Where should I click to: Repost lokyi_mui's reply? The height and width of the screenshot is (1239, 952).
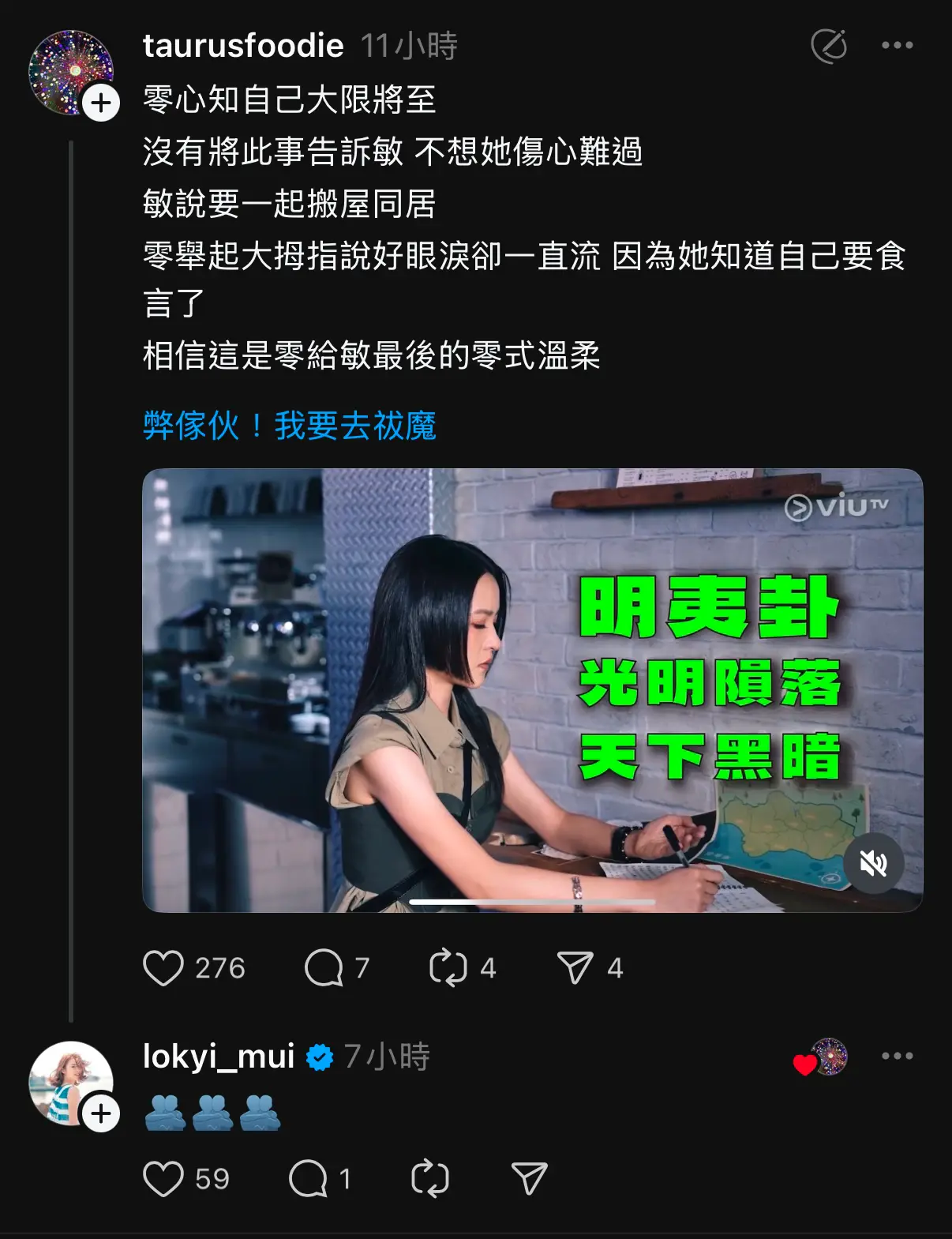click(430, 1179)
